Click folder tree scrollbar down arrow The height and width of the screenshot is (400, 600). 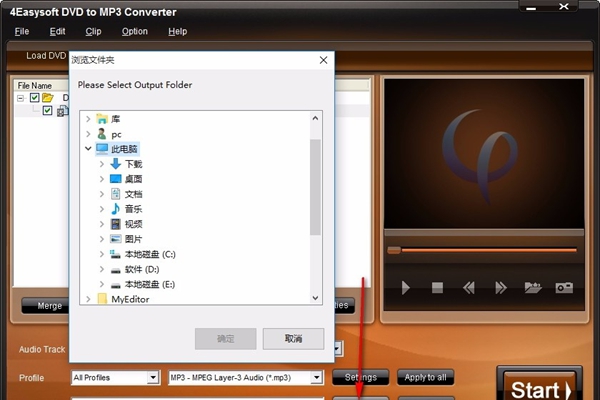[315, 298]
